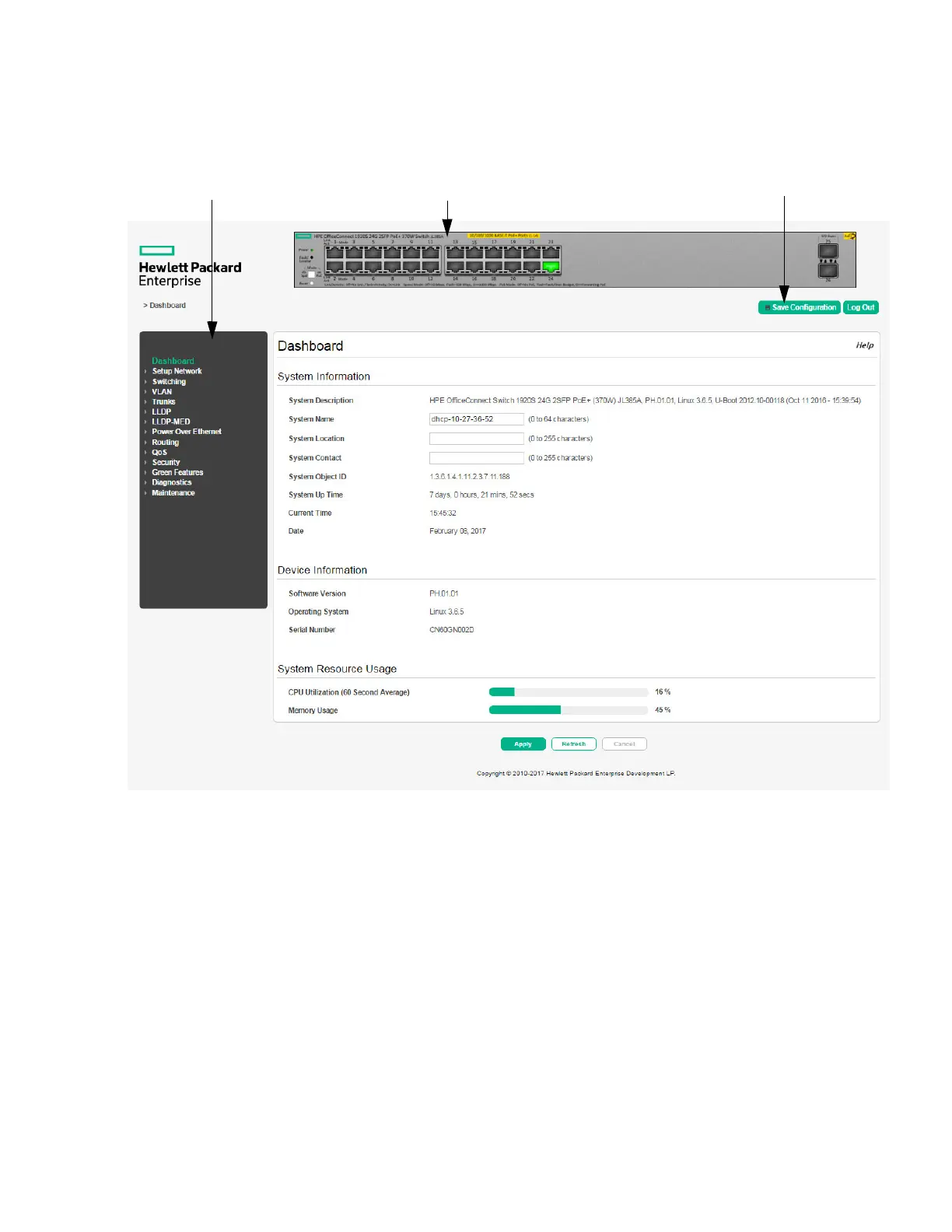The width and height of the screenshot is (952, 1232).
Task: Click the Linux 3.6.5 operating system value
Action: point(447,612)
